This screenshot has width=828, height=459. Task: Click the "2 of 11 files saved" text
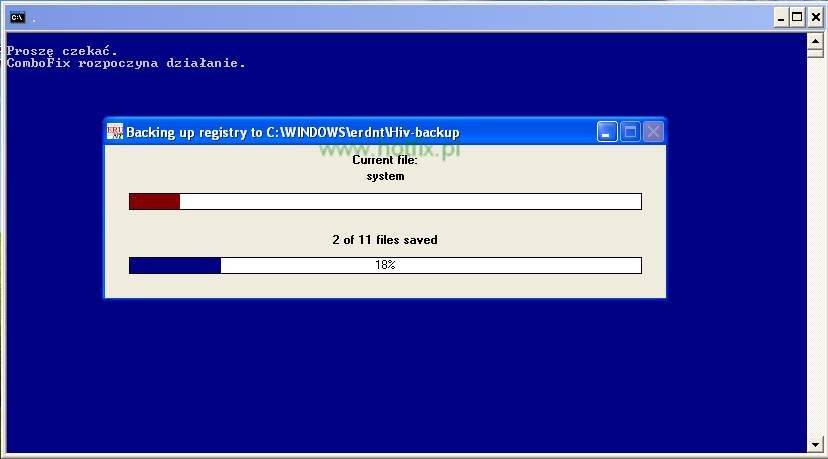(x=385, y=240)
